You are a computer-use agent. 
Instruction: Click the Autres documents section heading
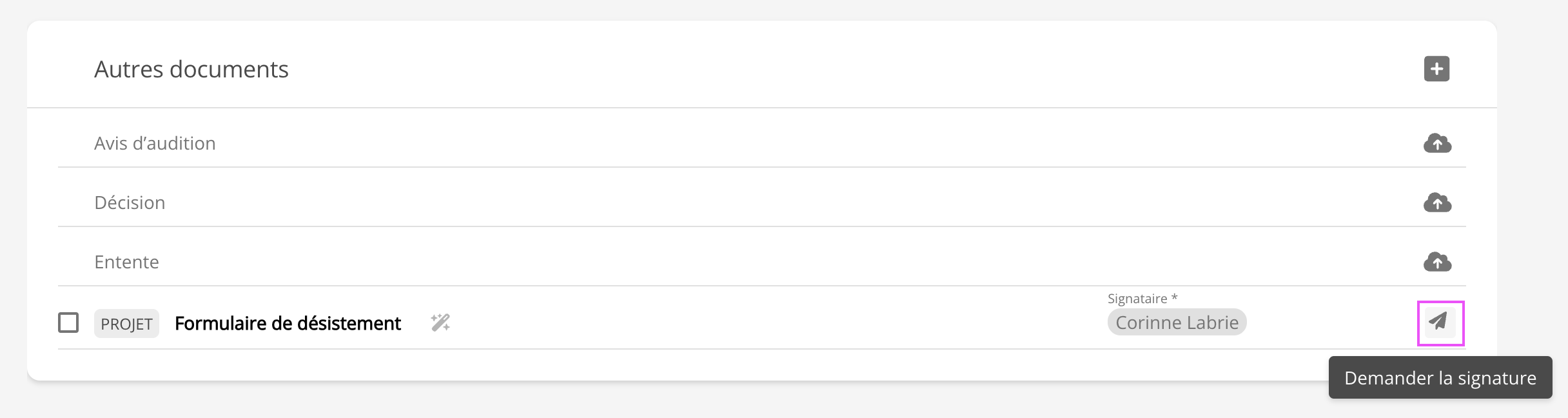(x=191, y=69)
